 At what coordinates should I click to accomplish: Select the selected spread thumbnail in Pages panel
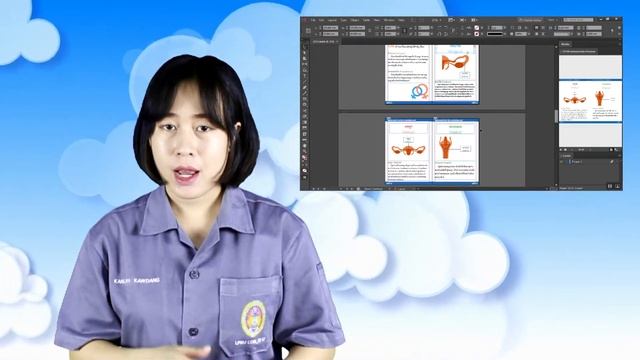click(590, 101)
